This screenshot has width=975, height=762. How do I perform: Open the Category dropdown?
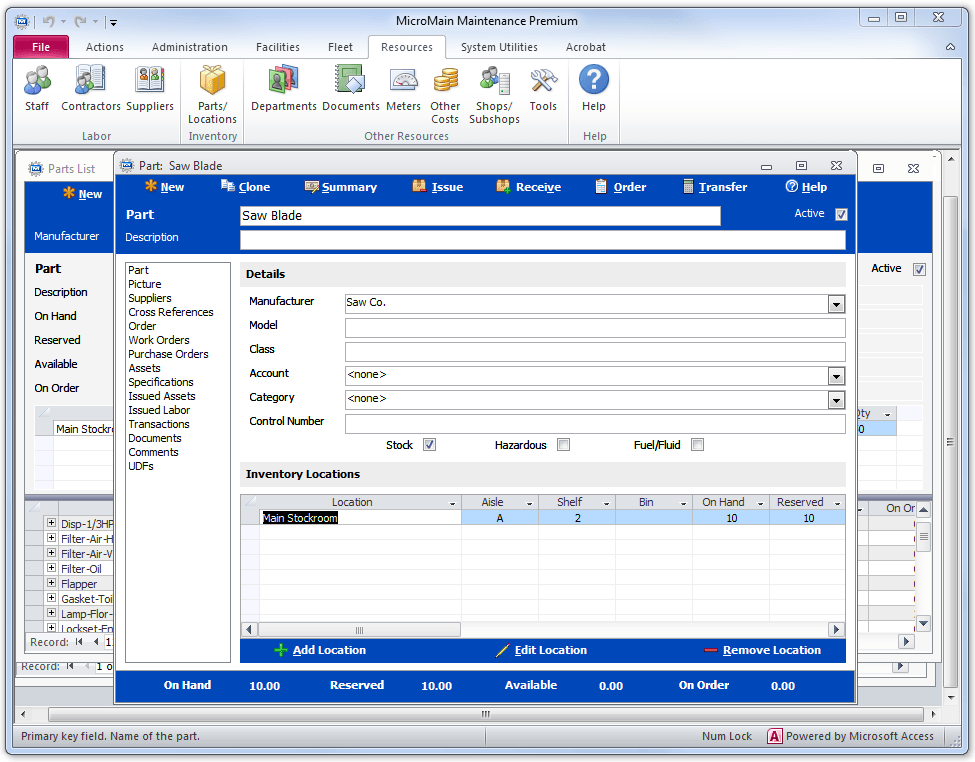pyautogui.click(x=835, y=399)
